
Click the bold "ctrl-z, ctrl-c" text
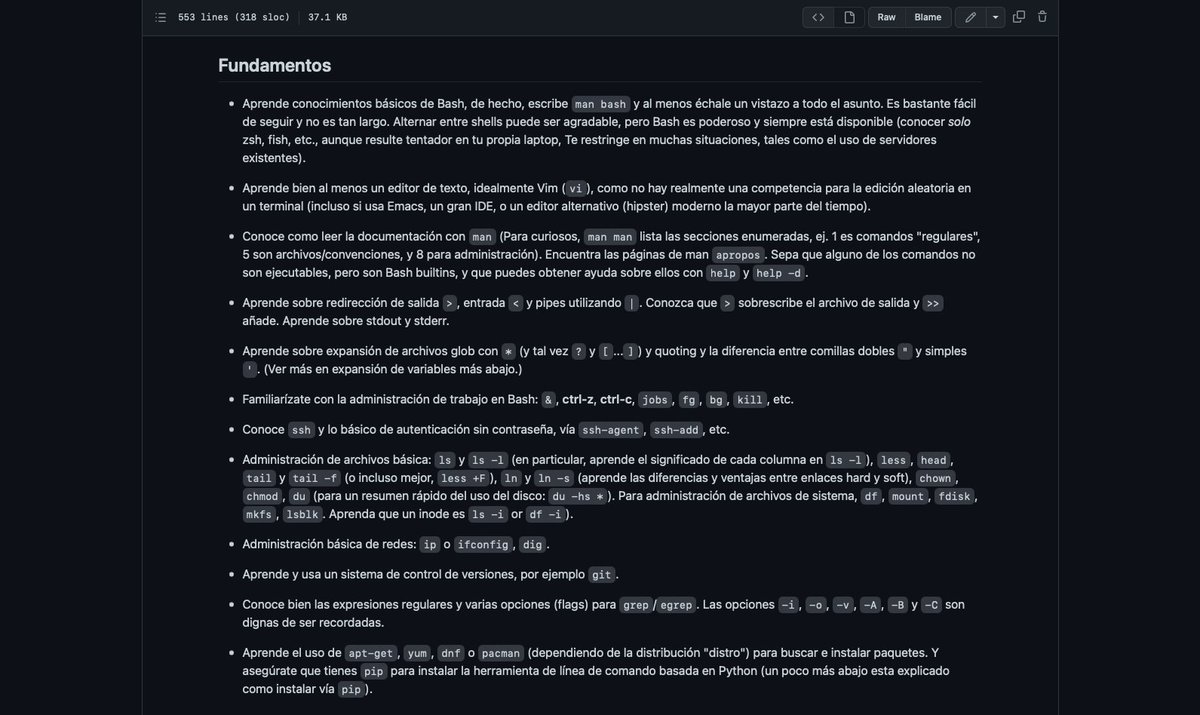[598, 400]
